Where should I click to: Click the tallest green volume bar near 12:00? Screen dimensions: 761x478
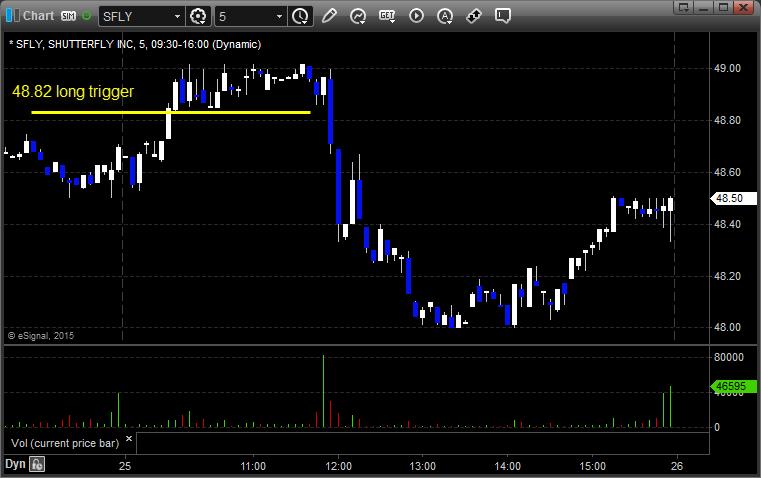tap(323, 391)
